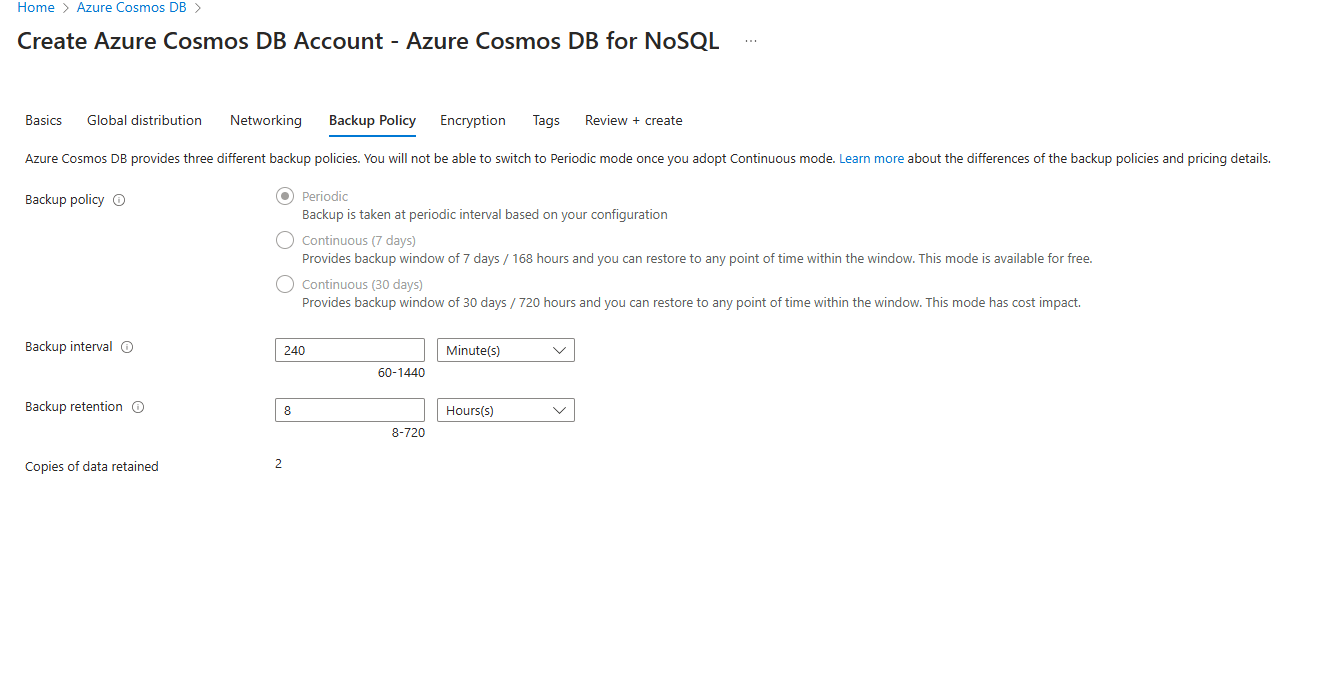Click the Create Azure Cosmos DB Account page title
This screenshot has height=682, width=1335.
coord(368,41)
